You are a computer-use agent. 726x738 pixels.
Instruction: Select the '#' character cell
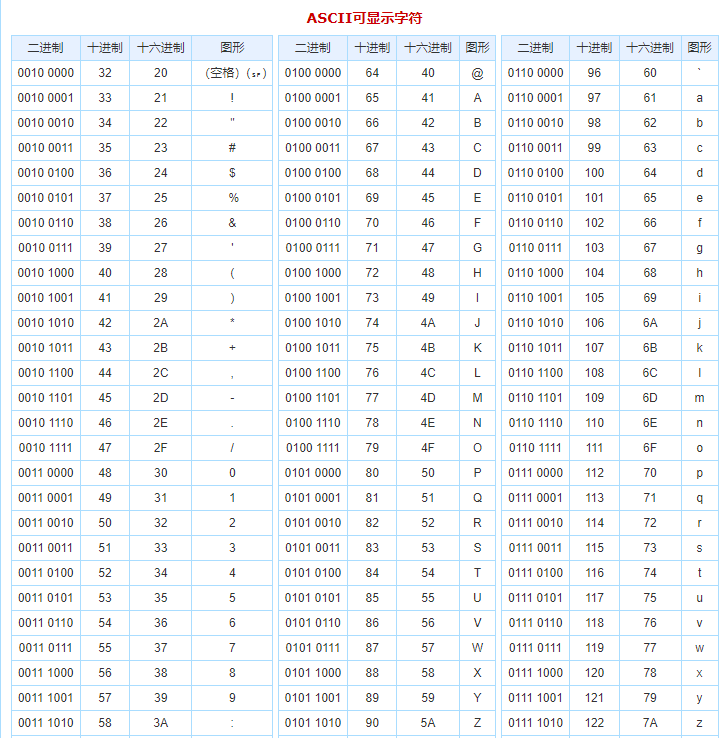tap(232, 148)
